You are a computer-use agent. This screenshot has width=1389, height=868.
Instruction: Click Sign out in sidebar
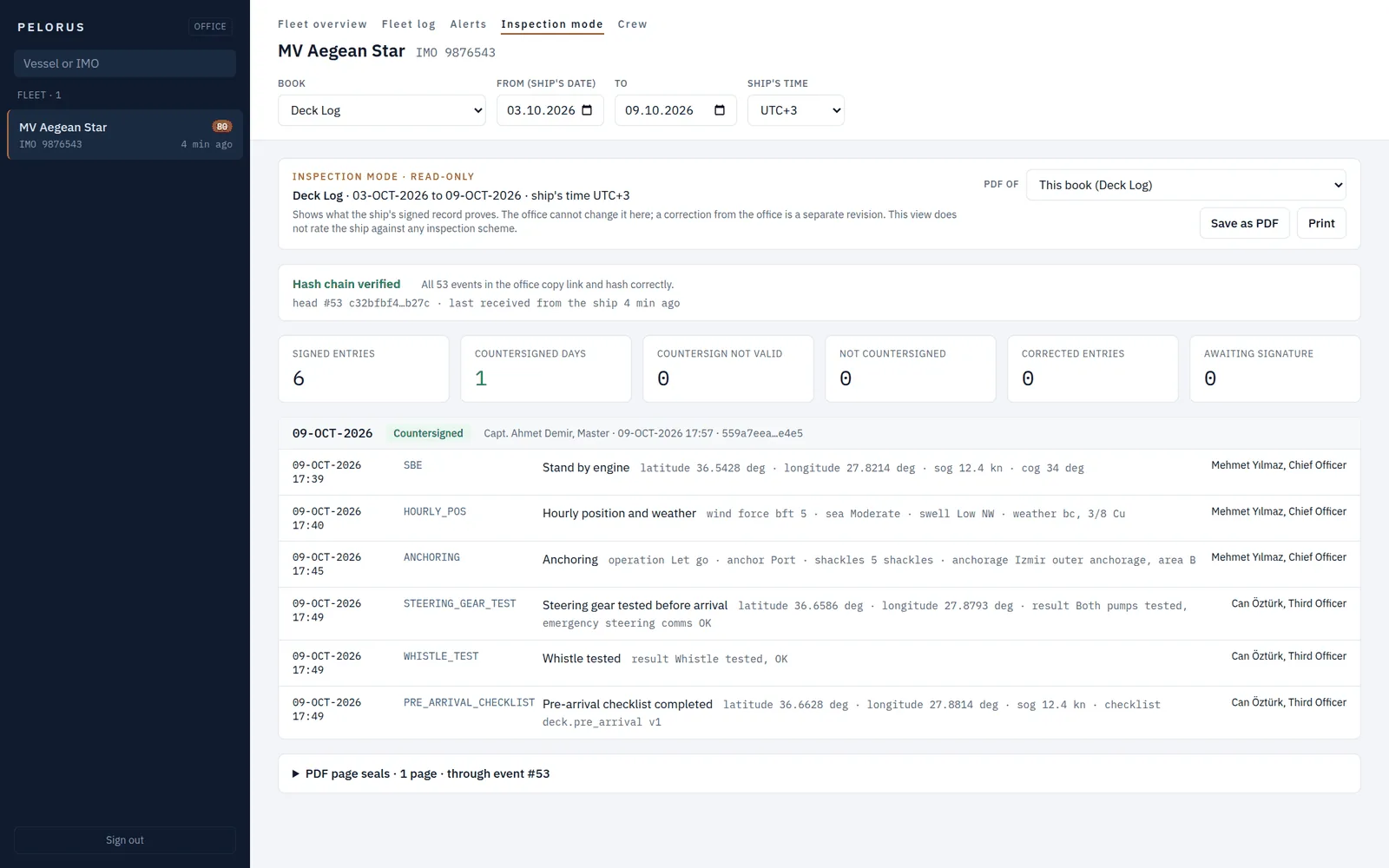pos(125,840)
